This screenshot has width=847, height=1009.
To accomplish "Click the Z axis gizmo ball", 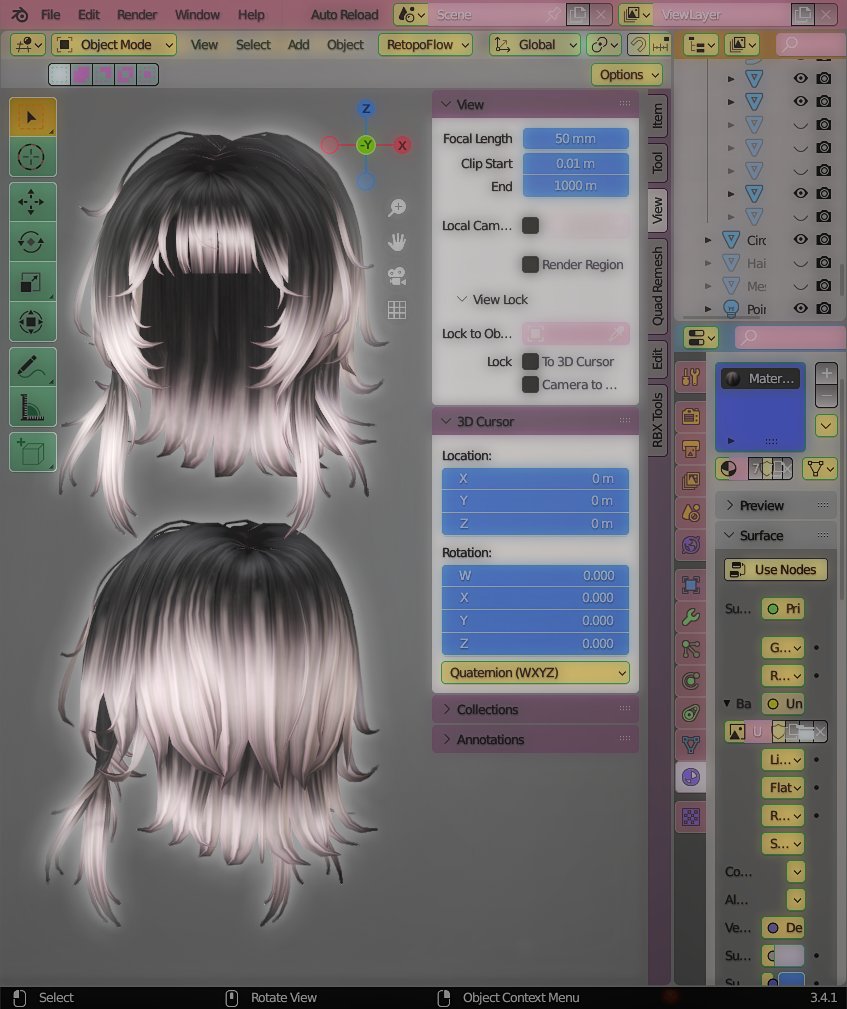I will pyautogui.click(x=366, y=108).
